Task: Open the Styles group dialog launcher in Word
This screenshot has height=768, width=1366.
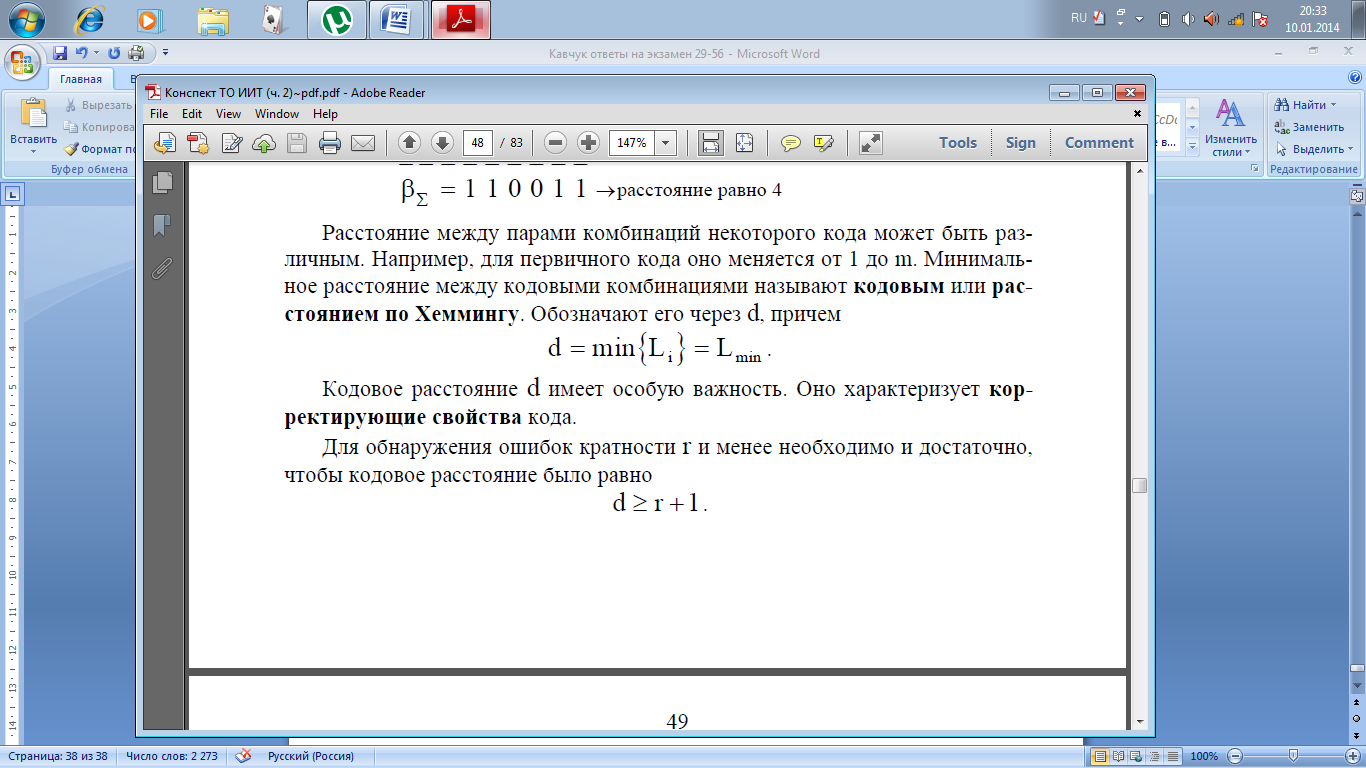Action: (x=1255, y=170)
